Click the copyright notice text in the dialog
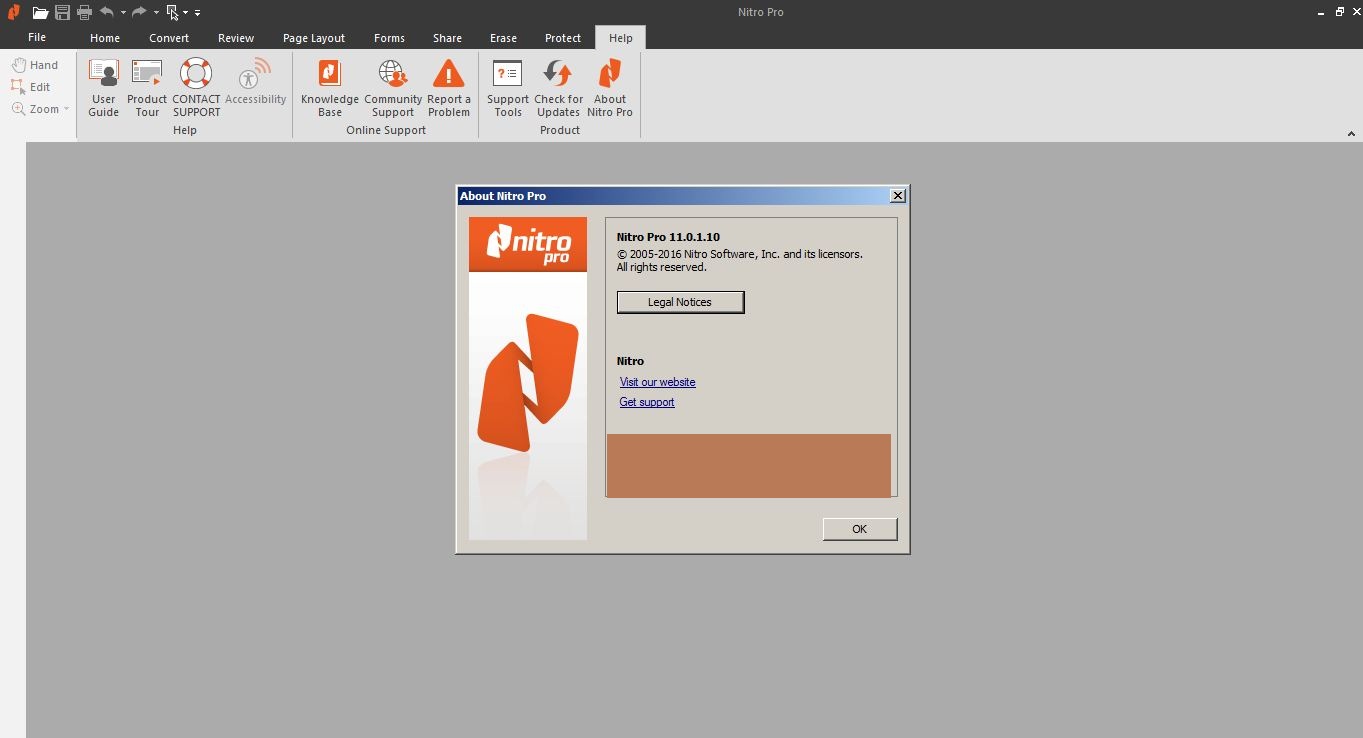This screenshot has height=738, width=1363. click(x=740, y=260)
